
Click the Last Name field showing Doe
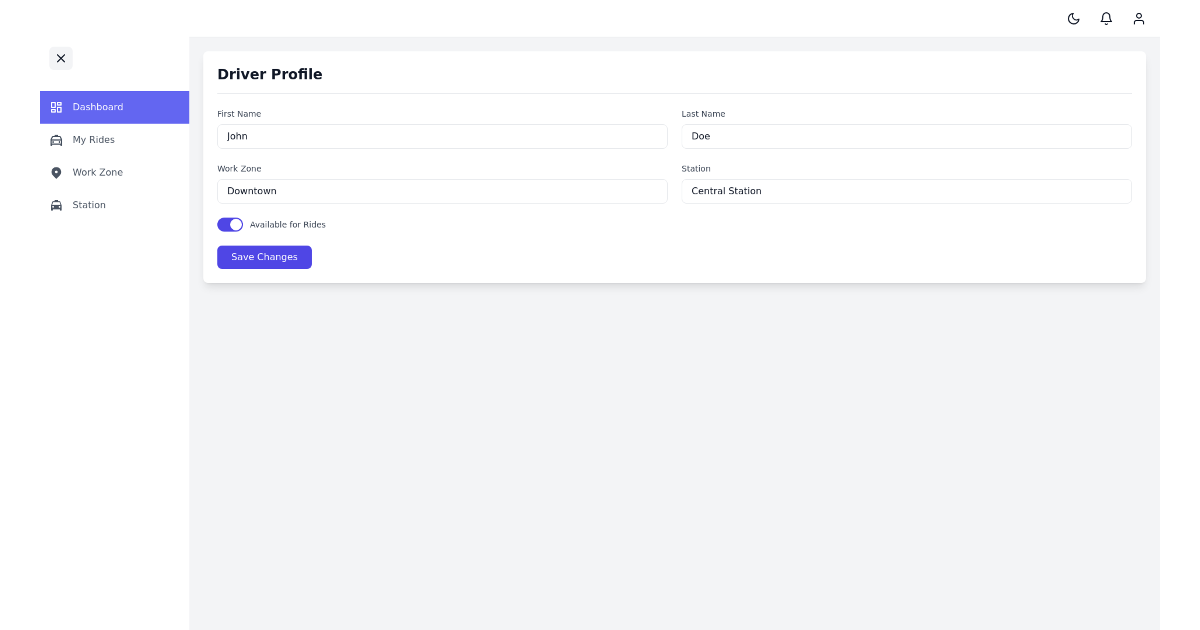(906, 136)
